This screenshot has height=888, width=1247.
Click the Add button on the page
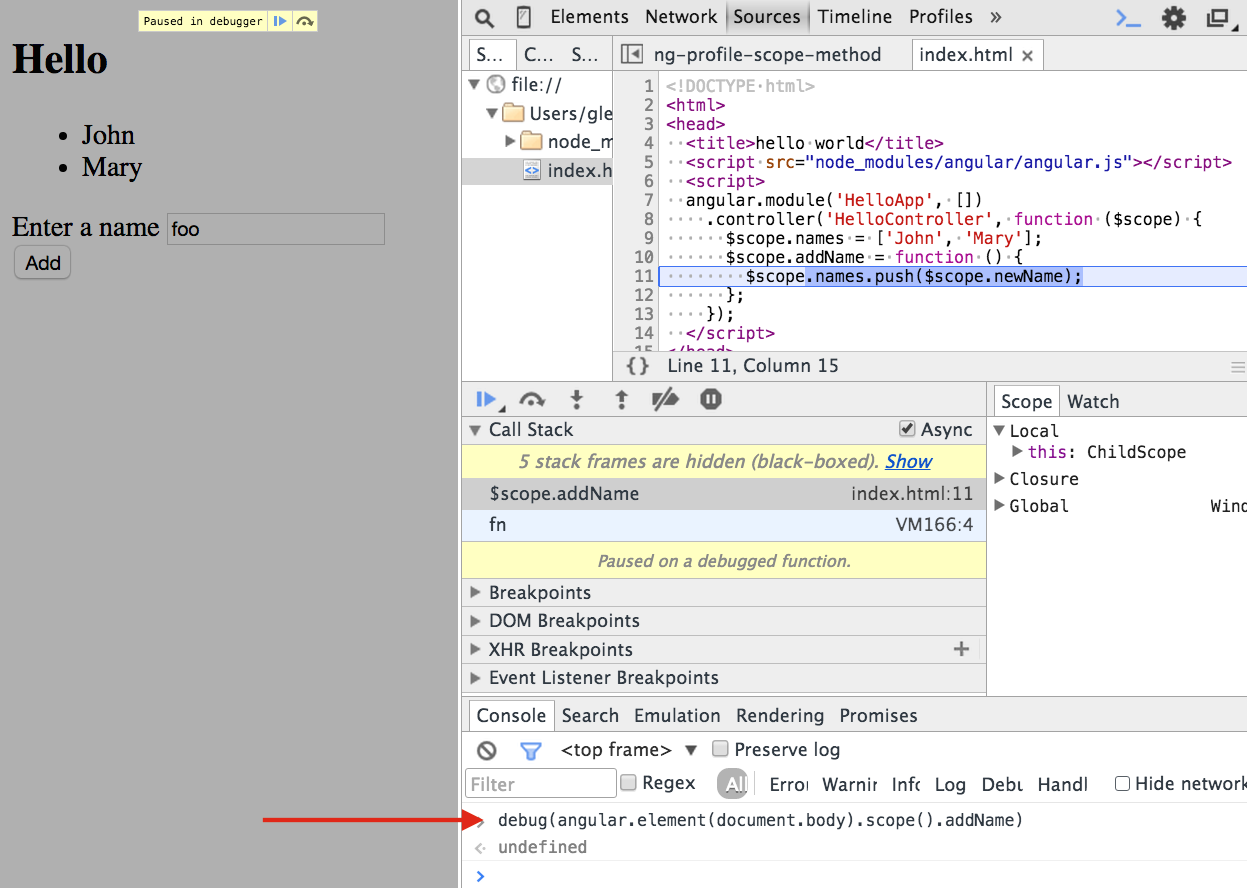coord(42,263)
